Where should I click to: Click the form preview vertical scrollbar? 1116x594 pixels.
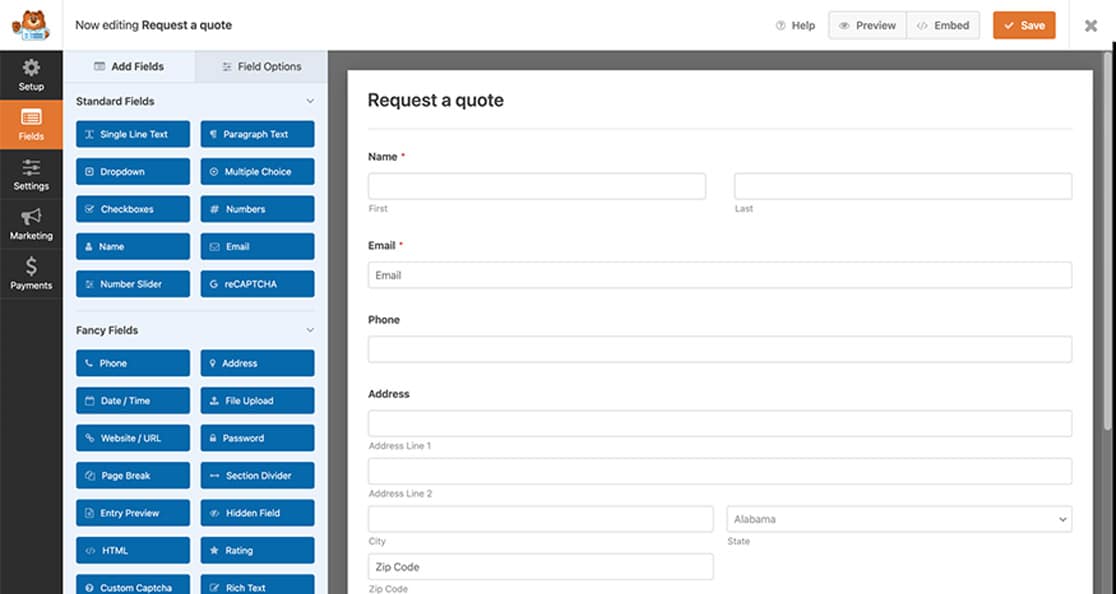coord(1107,242)
